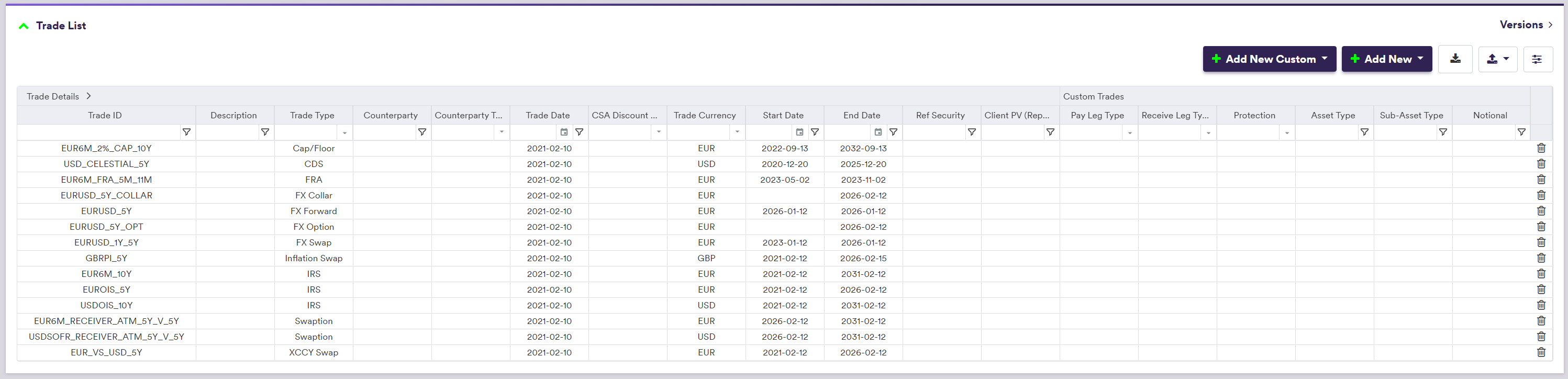Click the Notional column header
The height and width of the screenshot is (379, 1568).
point(1489,115)
